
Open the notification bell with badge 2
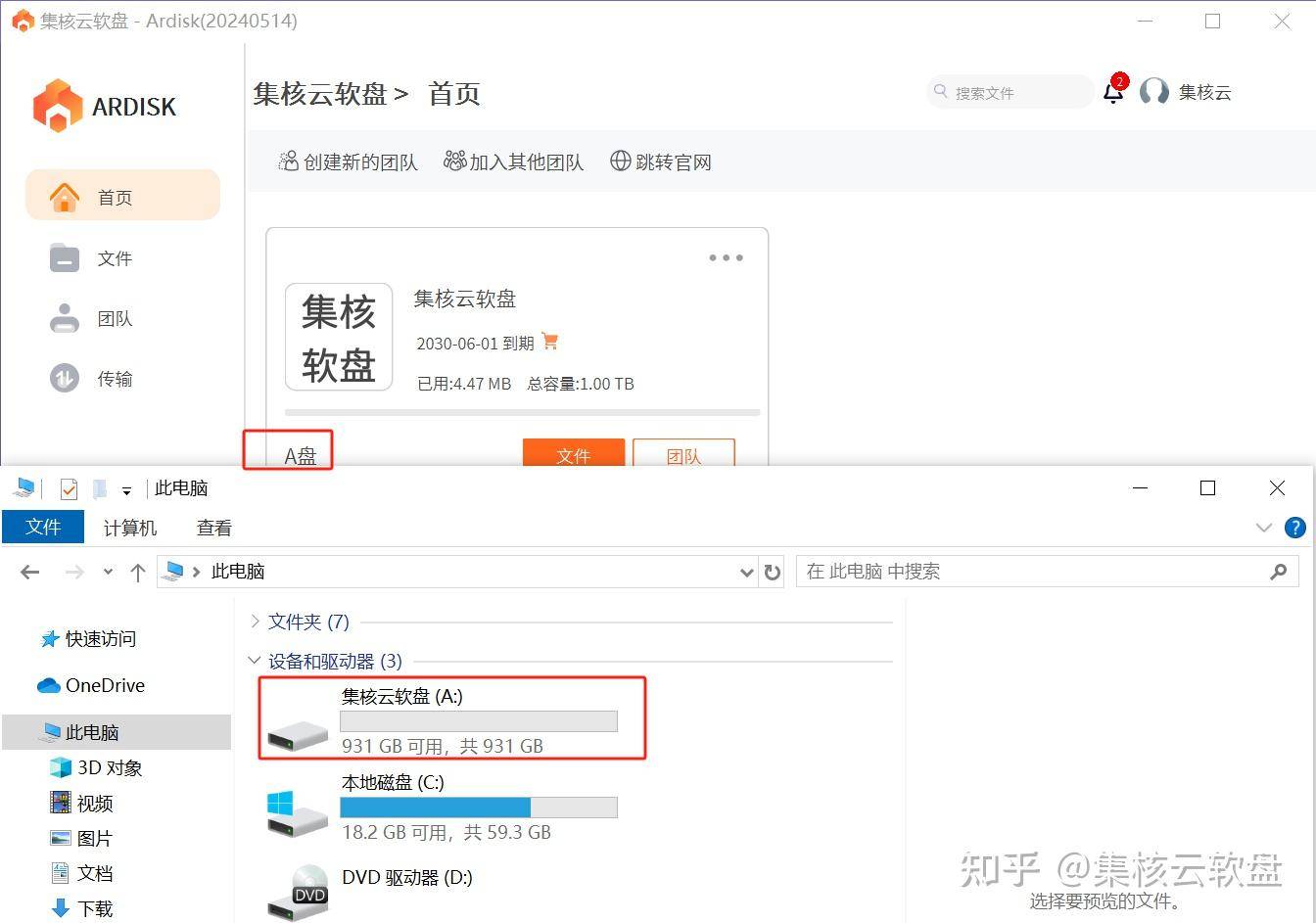1114,91
